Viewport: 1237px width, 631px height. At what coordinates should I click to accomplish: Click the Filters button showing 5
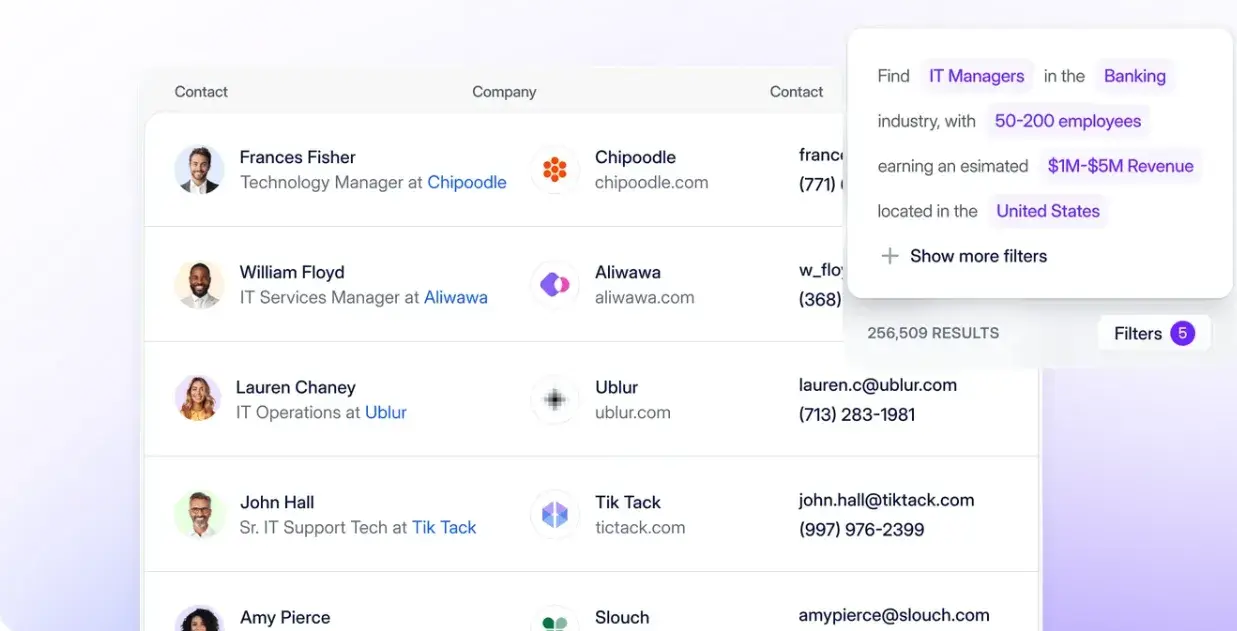pyautogui.click(x=1153, y=333)
